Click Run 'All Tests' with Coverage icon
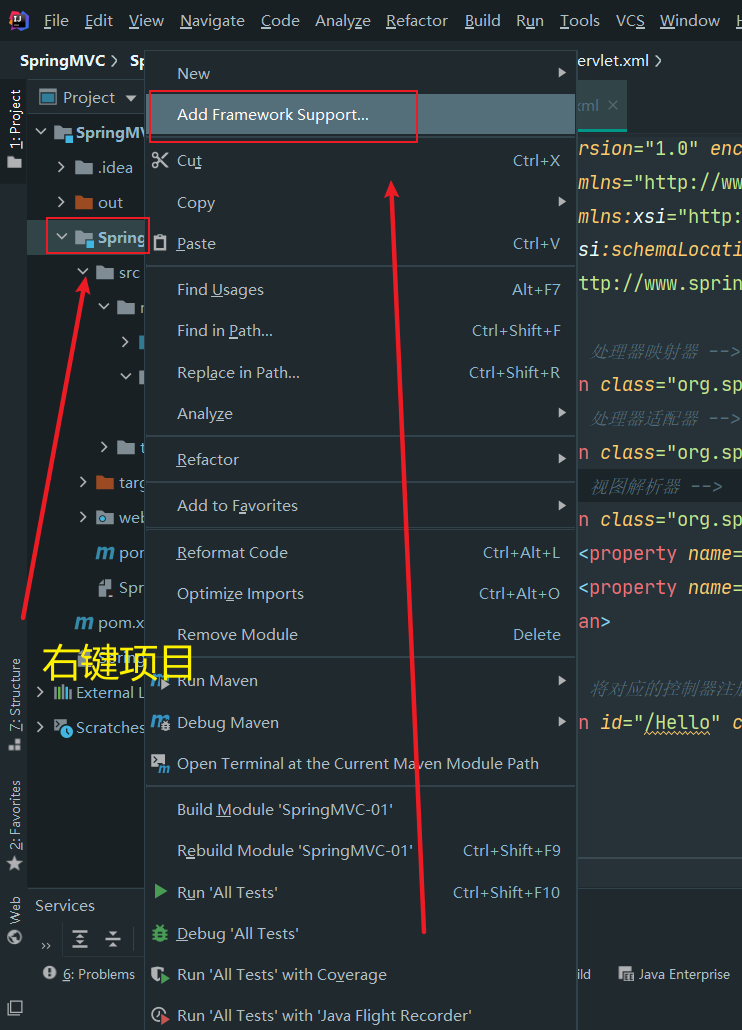The width and height of the screenshot is (742, 1030). 160,974
